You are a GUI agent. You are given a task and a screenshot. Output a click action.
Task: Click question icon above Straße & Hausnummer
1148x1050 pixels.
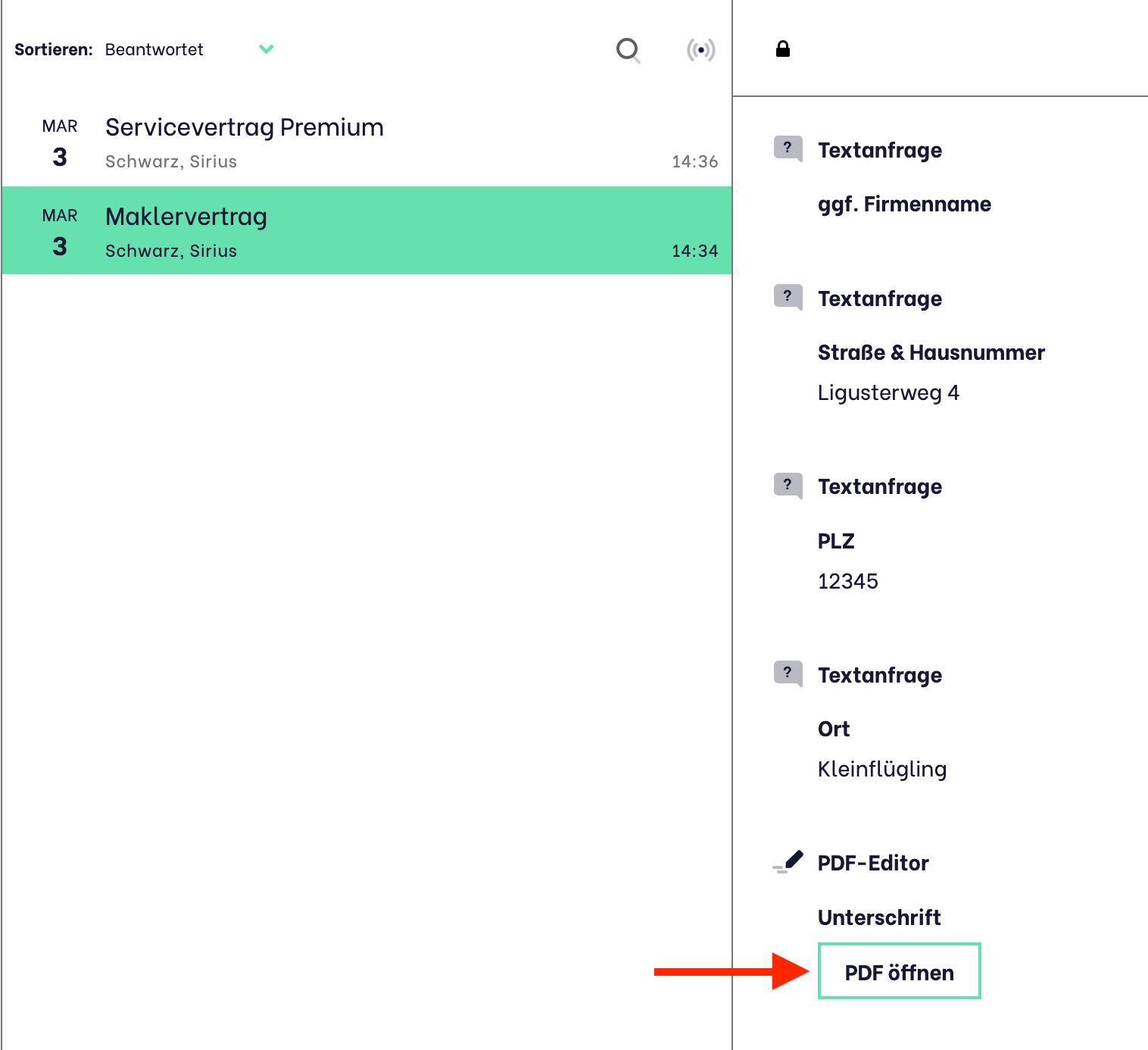click(x=788, y=296)
